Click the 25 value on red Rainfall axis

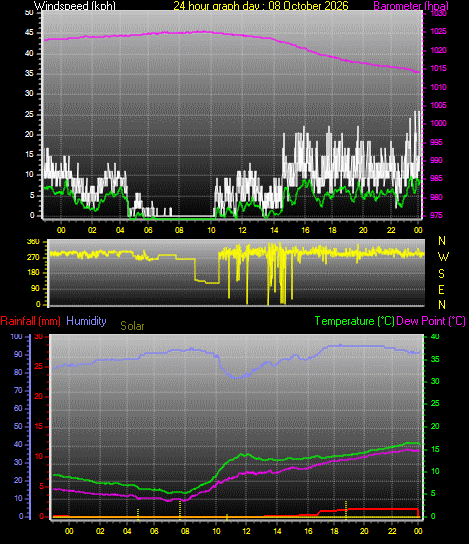pyautogui.click(x=39, y=366)
